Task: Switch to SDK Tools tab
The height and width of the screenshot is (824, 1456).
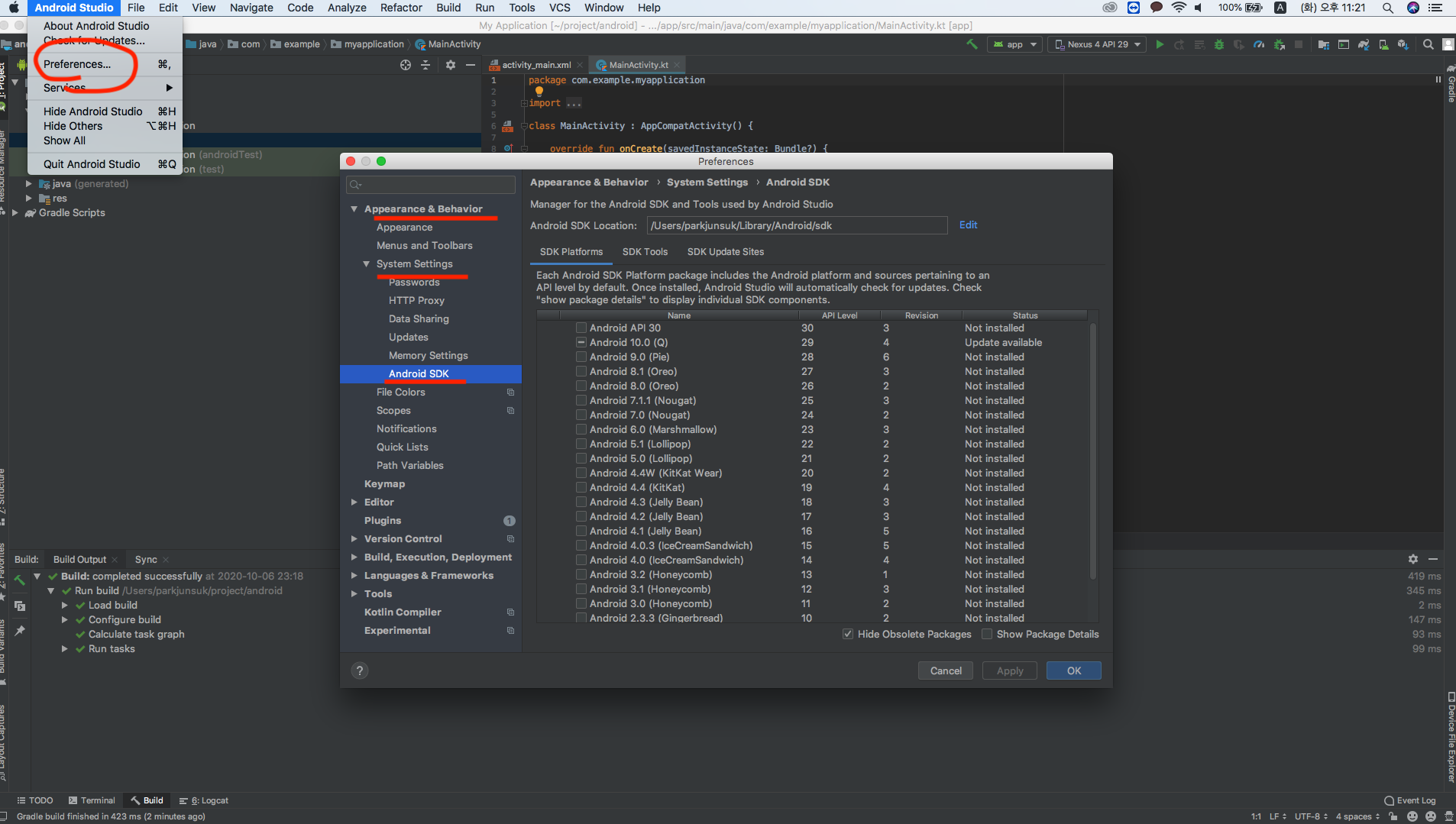Action: [x=645, y=251]
